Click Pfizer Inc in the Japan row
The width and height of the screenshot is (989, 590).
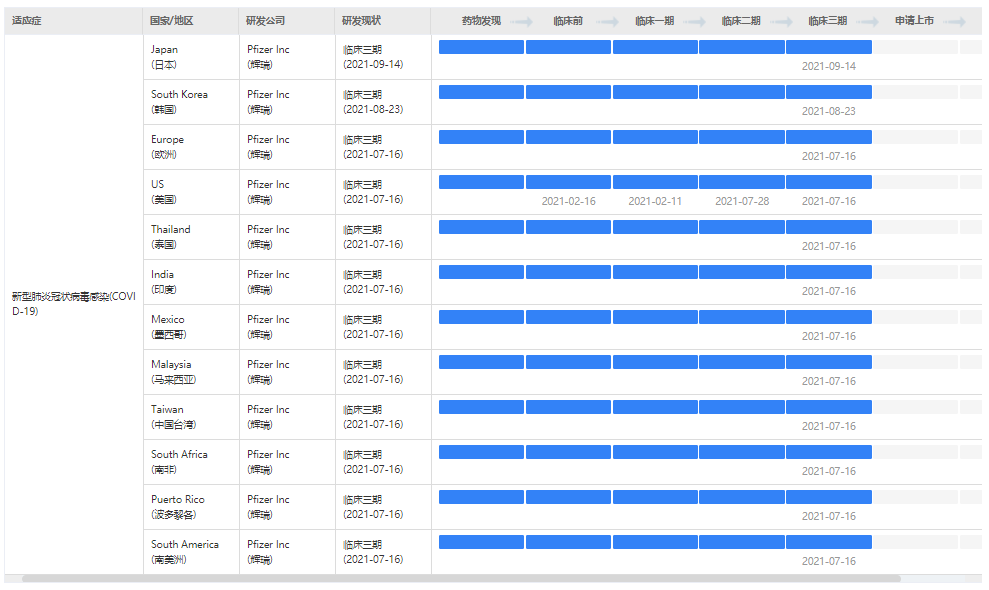pos(268,49)
